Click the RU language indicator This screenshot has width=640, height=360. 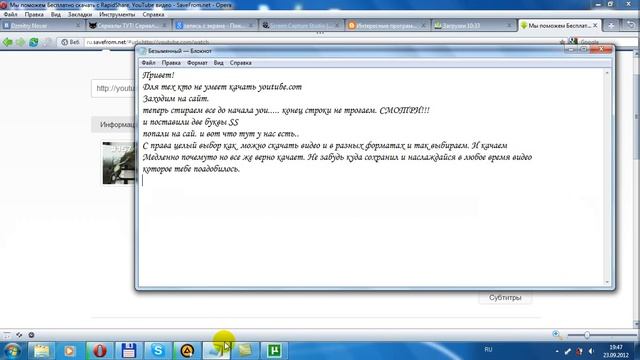(488, 350)
